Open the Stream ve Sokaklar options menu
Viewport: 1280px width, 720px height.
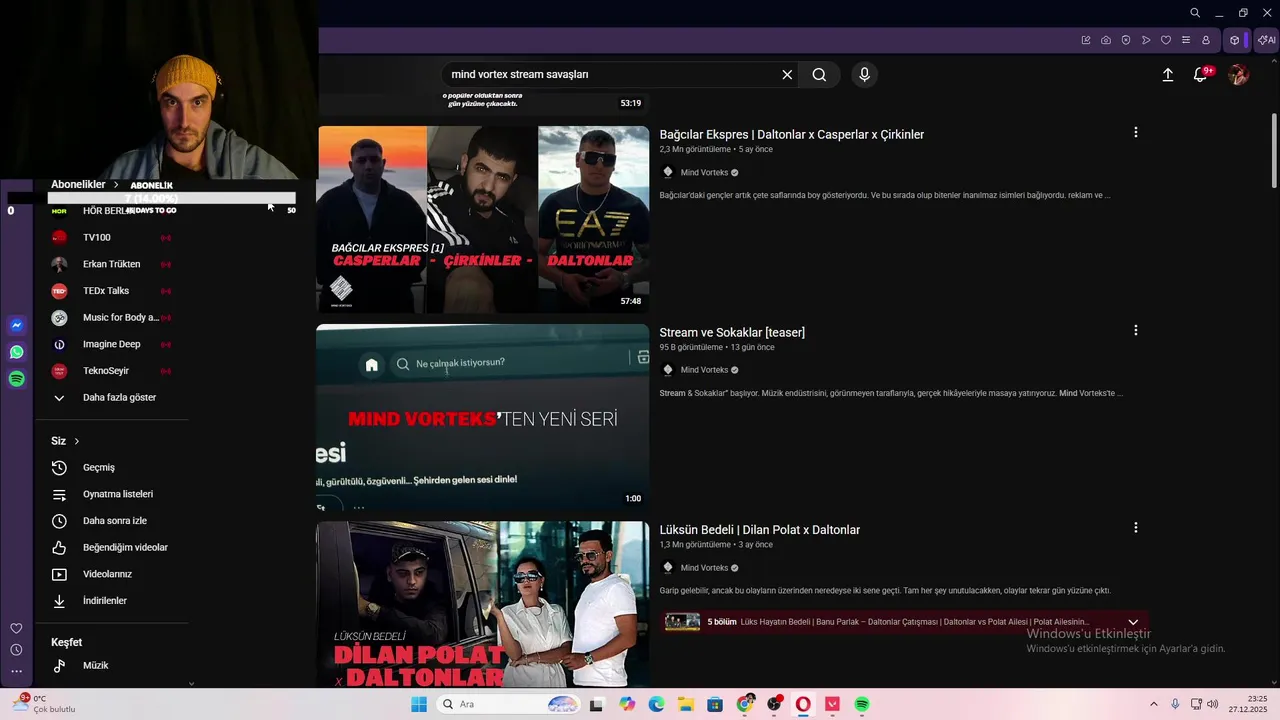(1135, 331)
